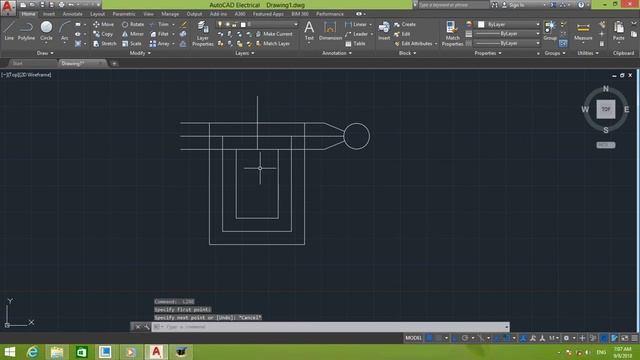The width and height of the screenshot is (640, 360).
Task: Toggle grid display in status bar
Action: click(429, 338)
